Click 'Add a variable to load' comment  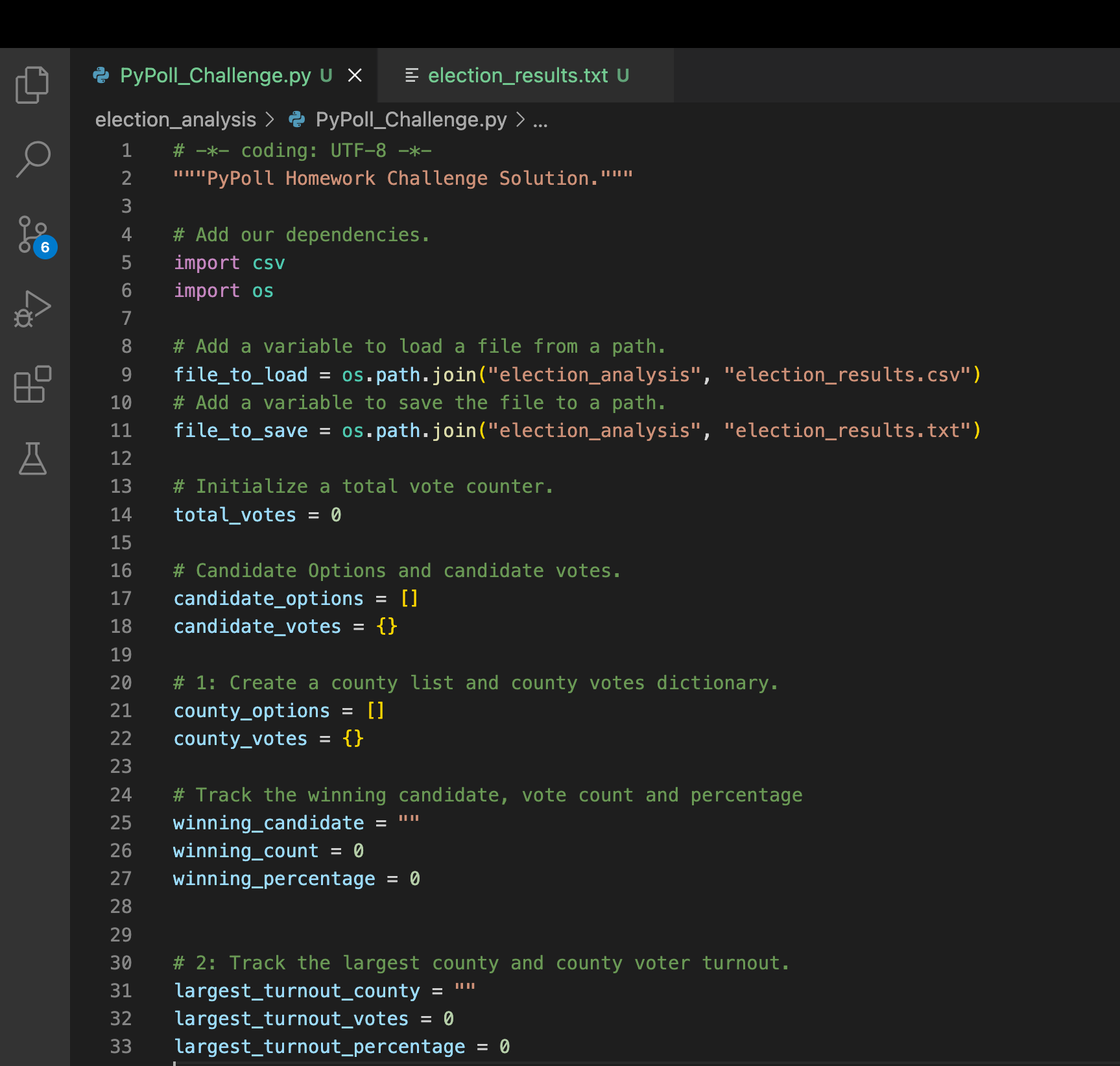(420, 346)
